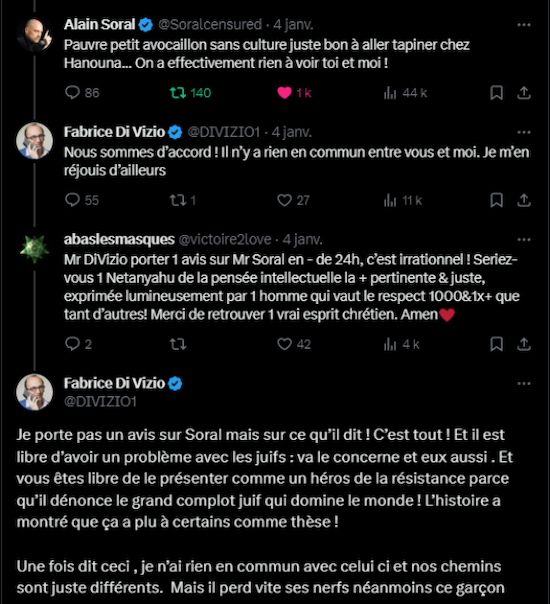Open @victoire2love profile handle link
The width and height of the screenshot is (550, 604).
point(225,240)
